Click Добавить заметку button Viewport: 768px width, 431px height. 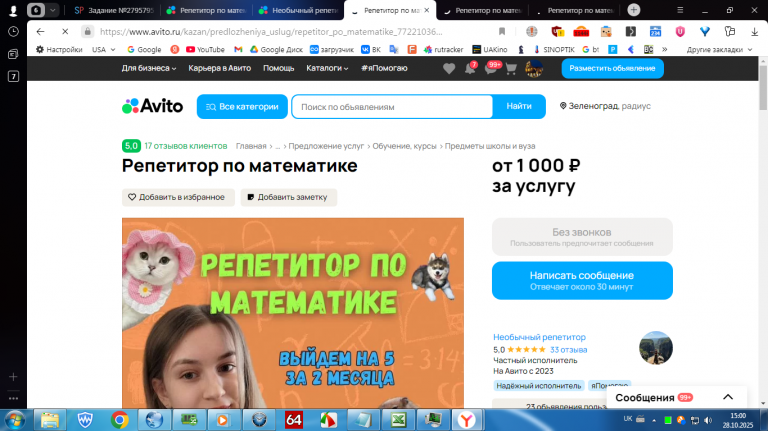click(288, 197)
